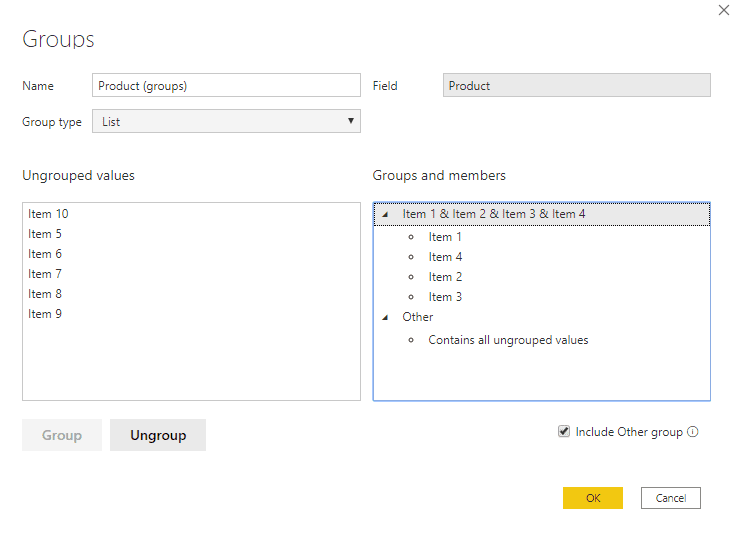Confirm with the OK button

593,498
